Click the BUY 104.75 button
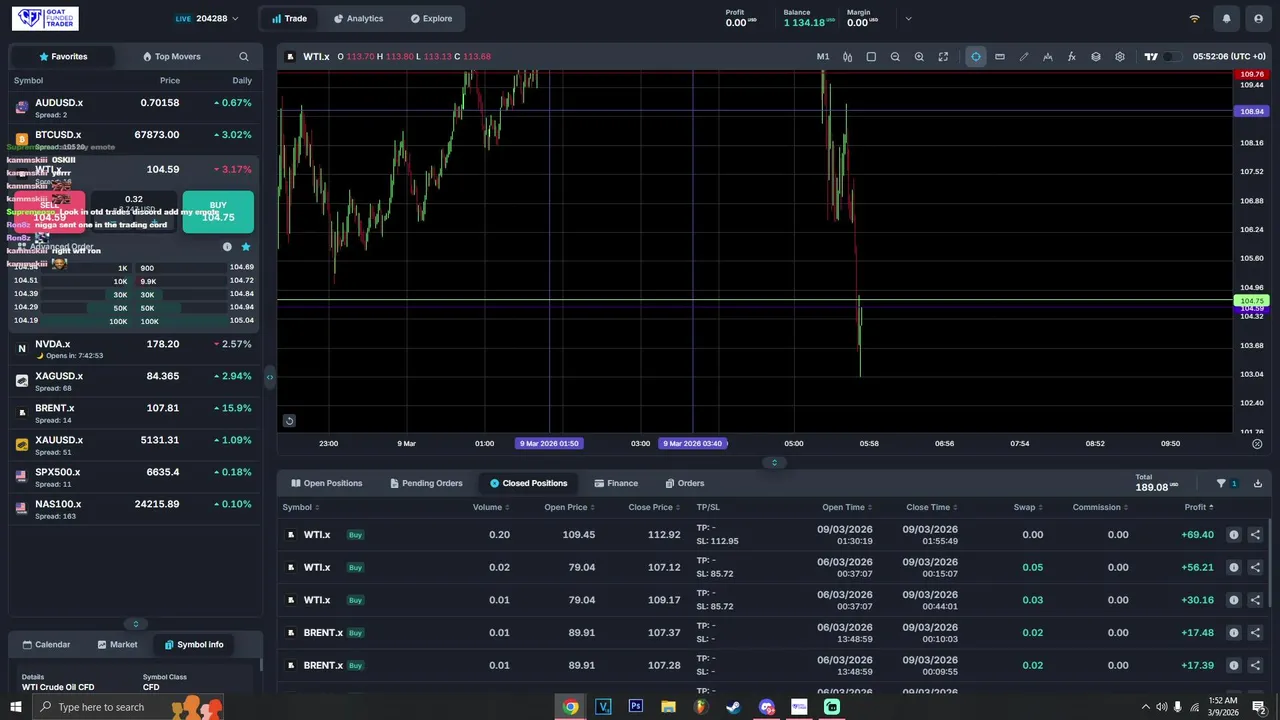Viewport: 1280px width, 720px height. tap(218, 211)
